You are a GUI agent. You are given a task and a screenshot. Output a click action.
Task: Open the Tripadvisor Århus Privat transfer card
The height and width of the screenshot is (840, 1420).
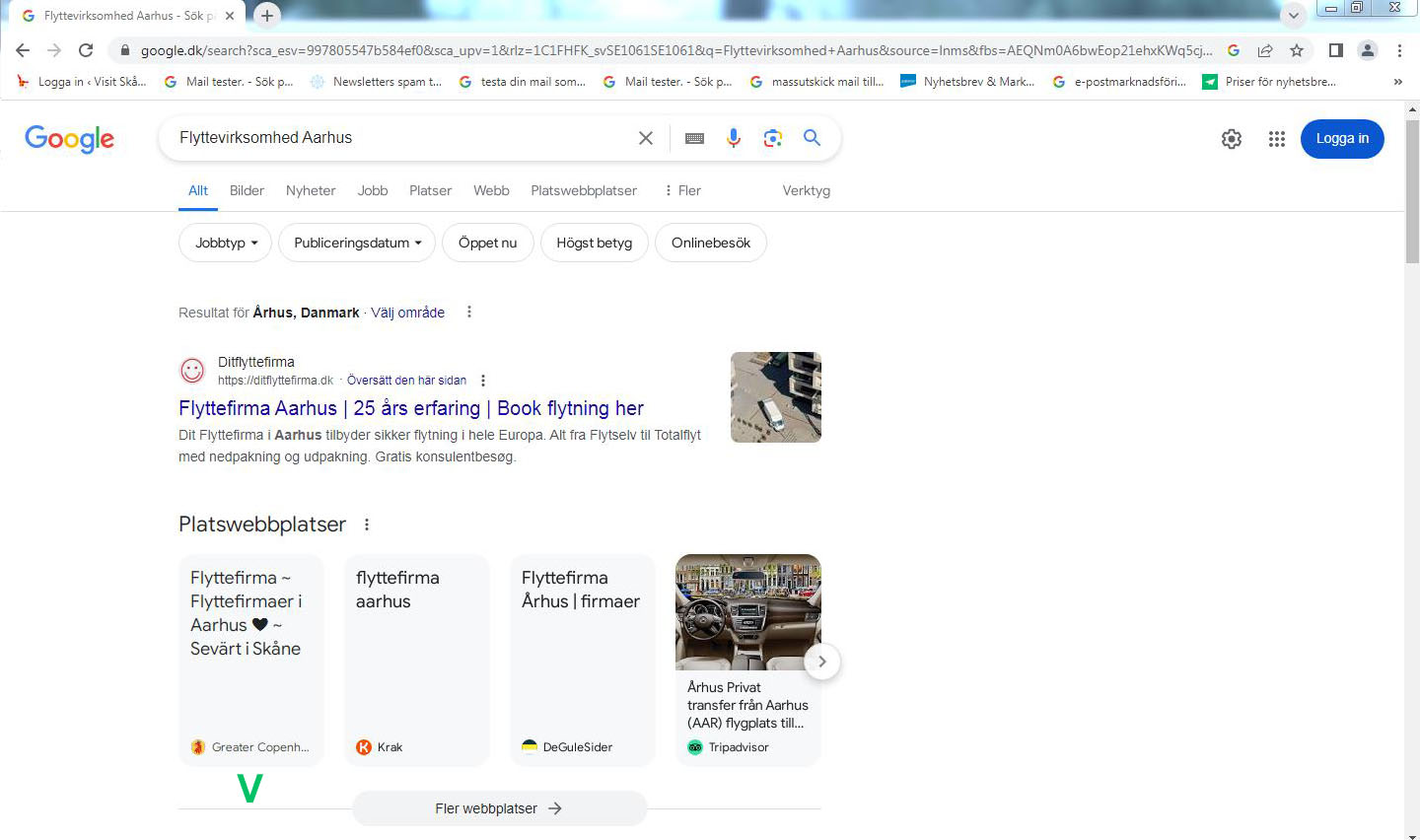click(748, 661)
